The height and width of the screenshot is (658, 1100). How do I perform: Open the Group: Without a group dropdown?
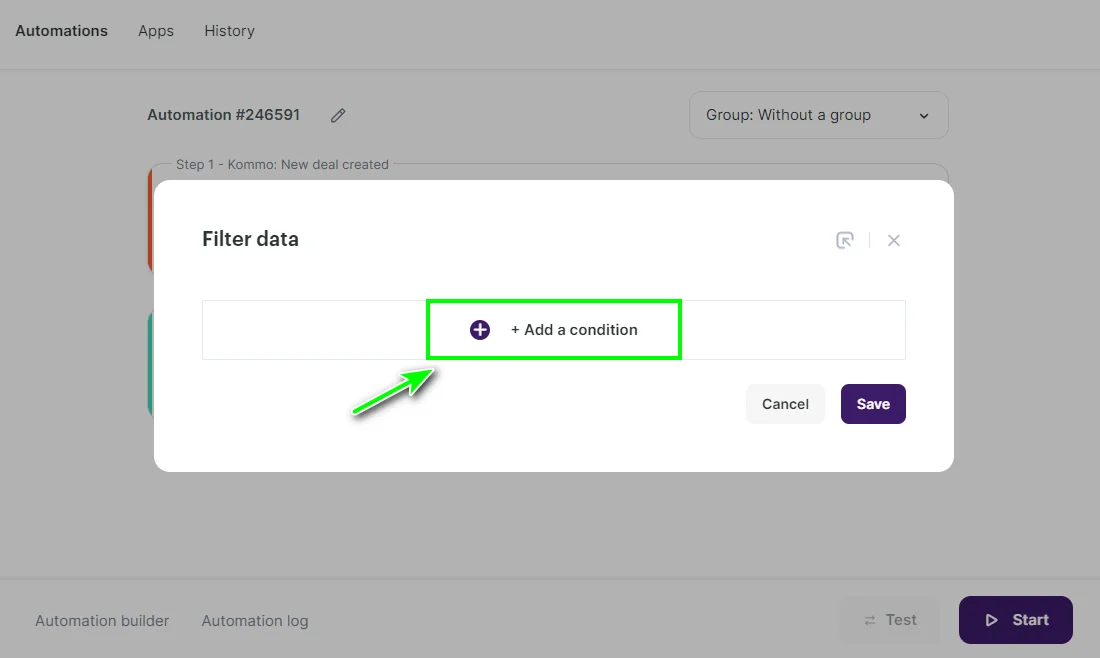pyautogui.click(x=818, y=115)
